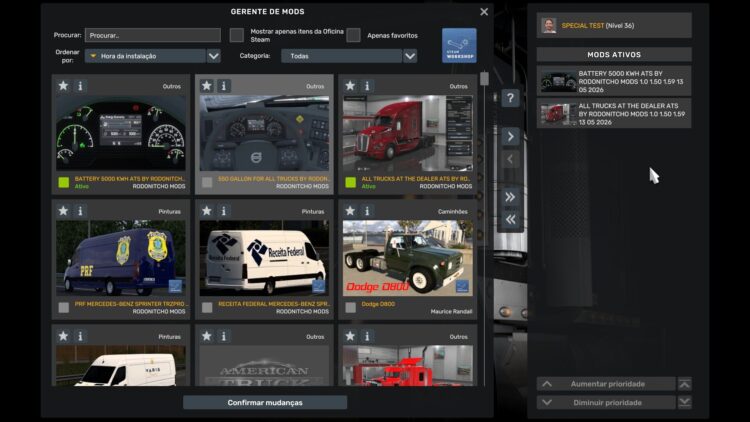Favorite the American Truck logo mod star
Screen dimensions: 750x422
click(207, 336)
